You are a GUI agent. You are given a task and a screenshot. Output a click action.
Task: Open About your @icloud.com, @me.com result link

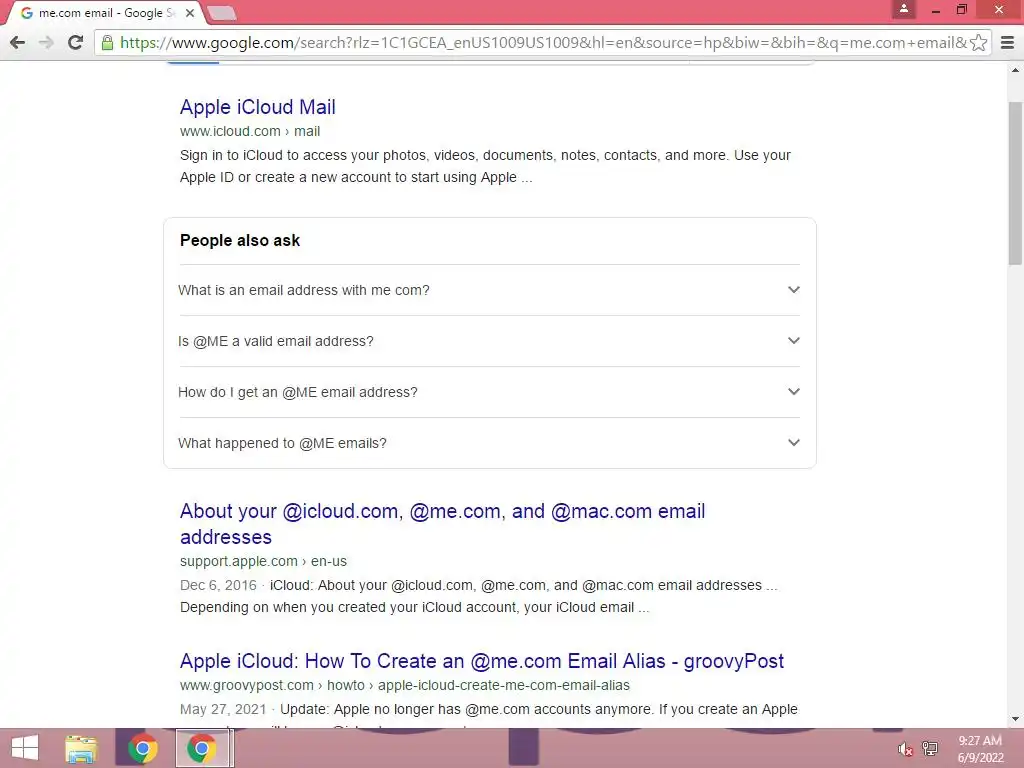(442, 524)
